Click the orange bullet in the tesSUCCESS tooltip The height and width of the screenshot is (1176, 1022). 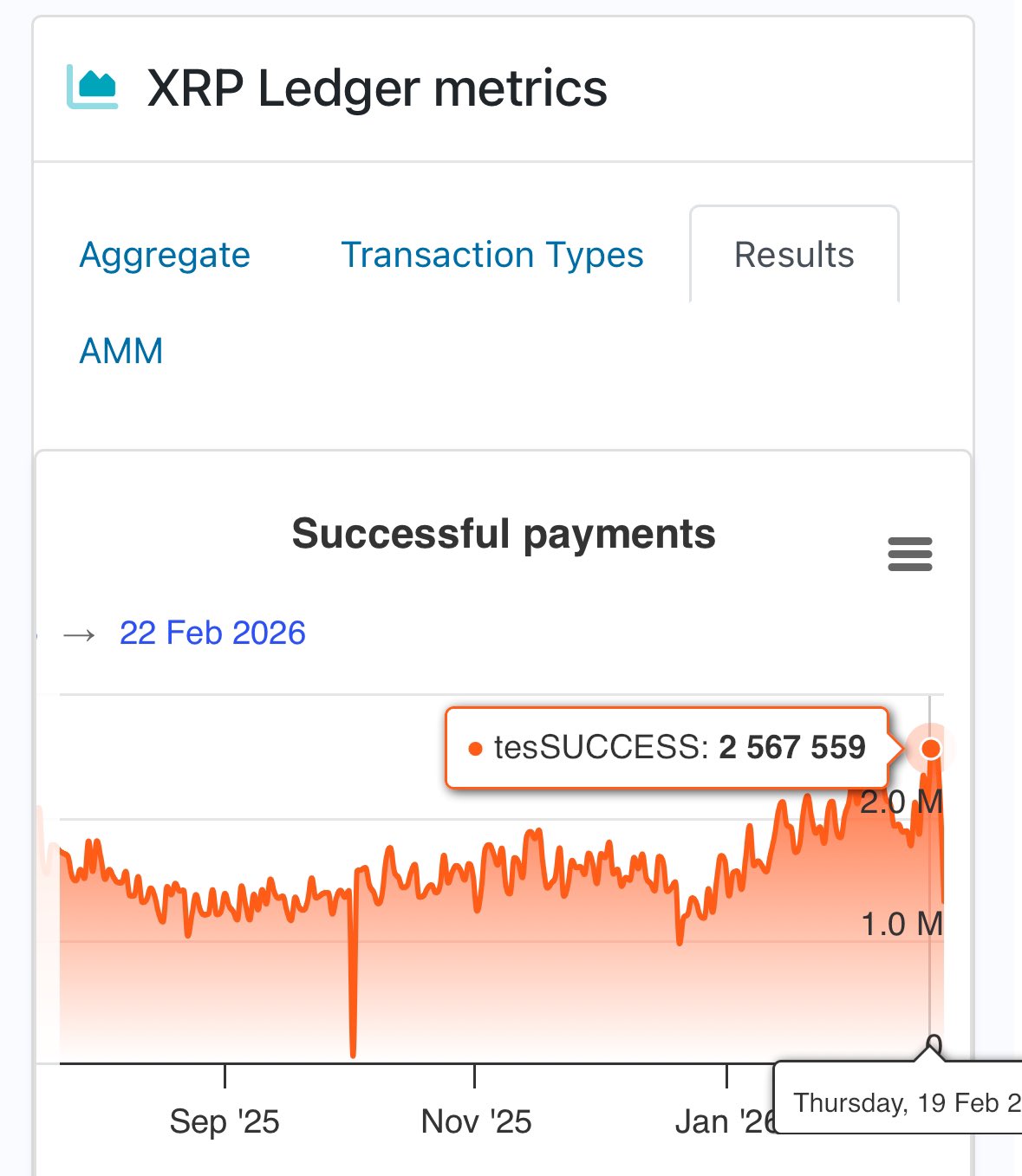click(474, 749)
